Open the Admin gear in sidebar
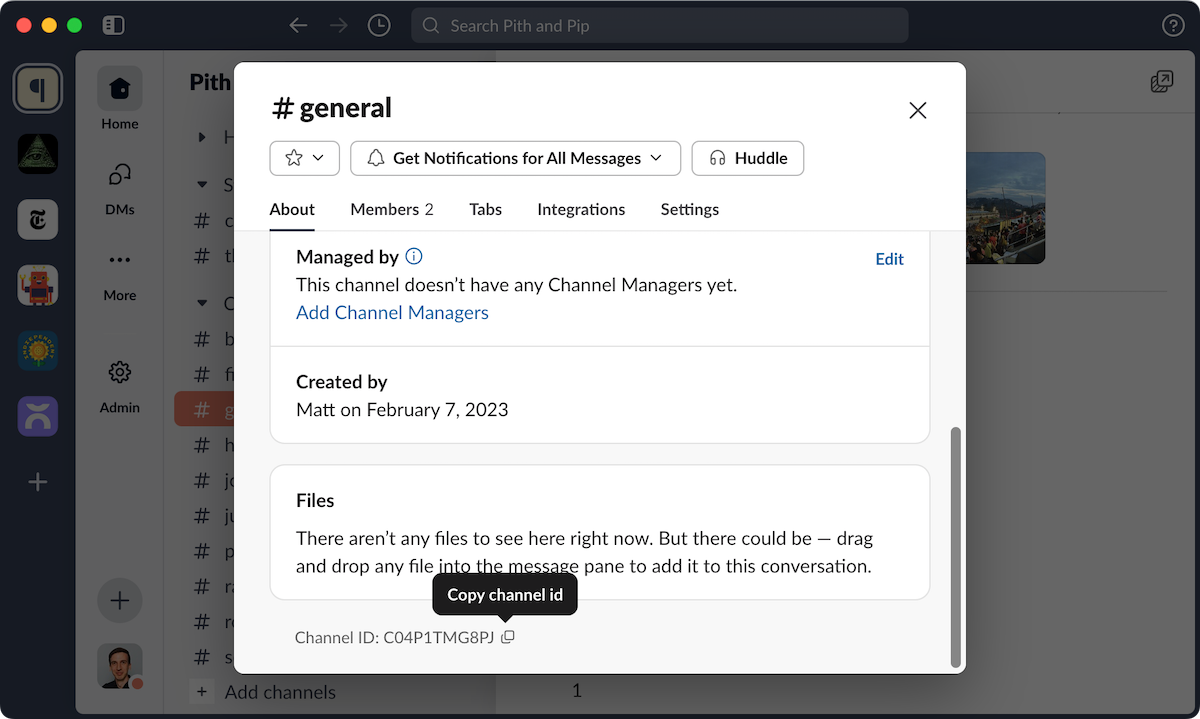Image resolution: width=1200 pixels, height=719 pixels. tap(119, 384)
